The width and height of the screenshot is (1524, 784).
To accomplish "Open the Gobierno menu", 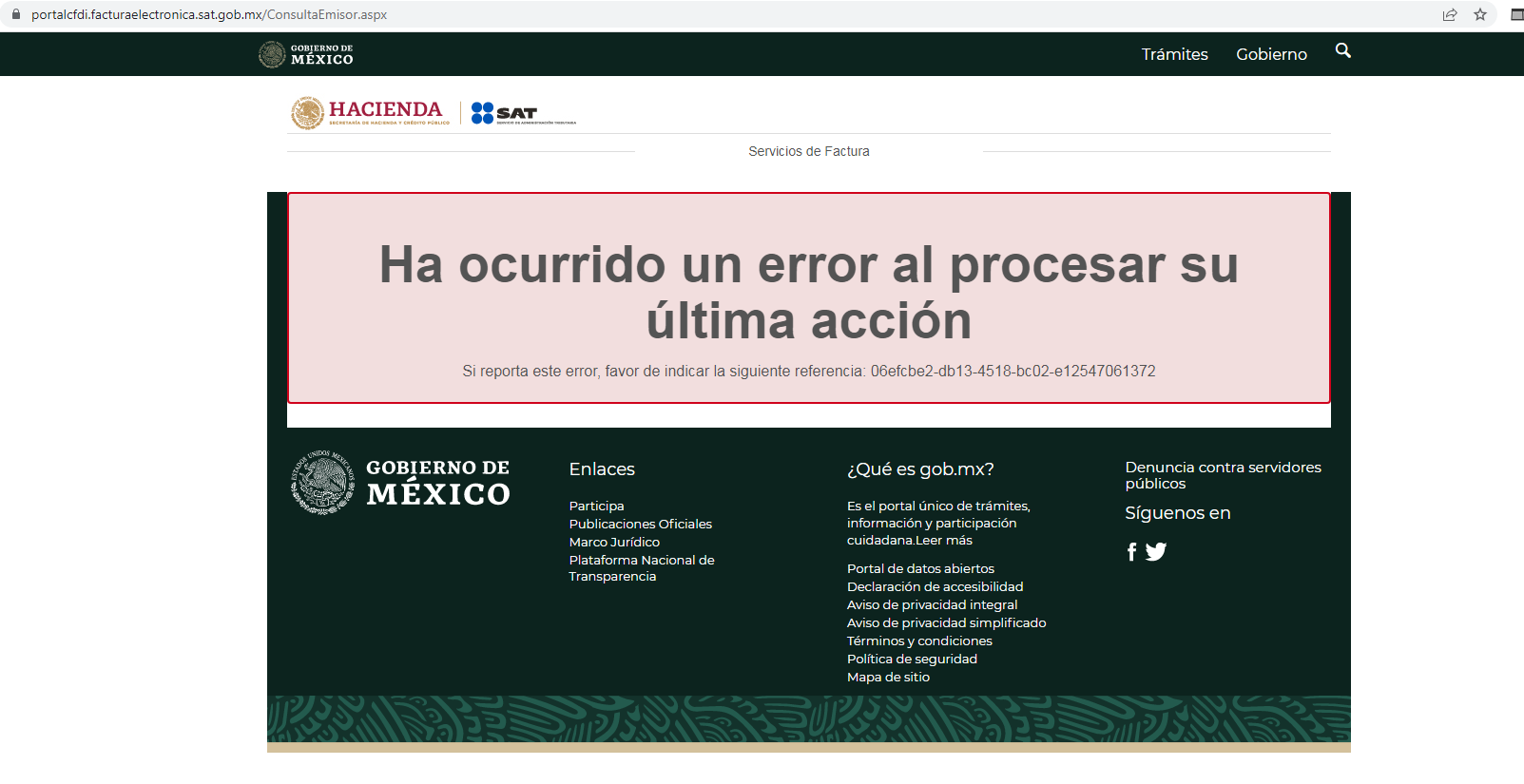I will click(1271, 54).
